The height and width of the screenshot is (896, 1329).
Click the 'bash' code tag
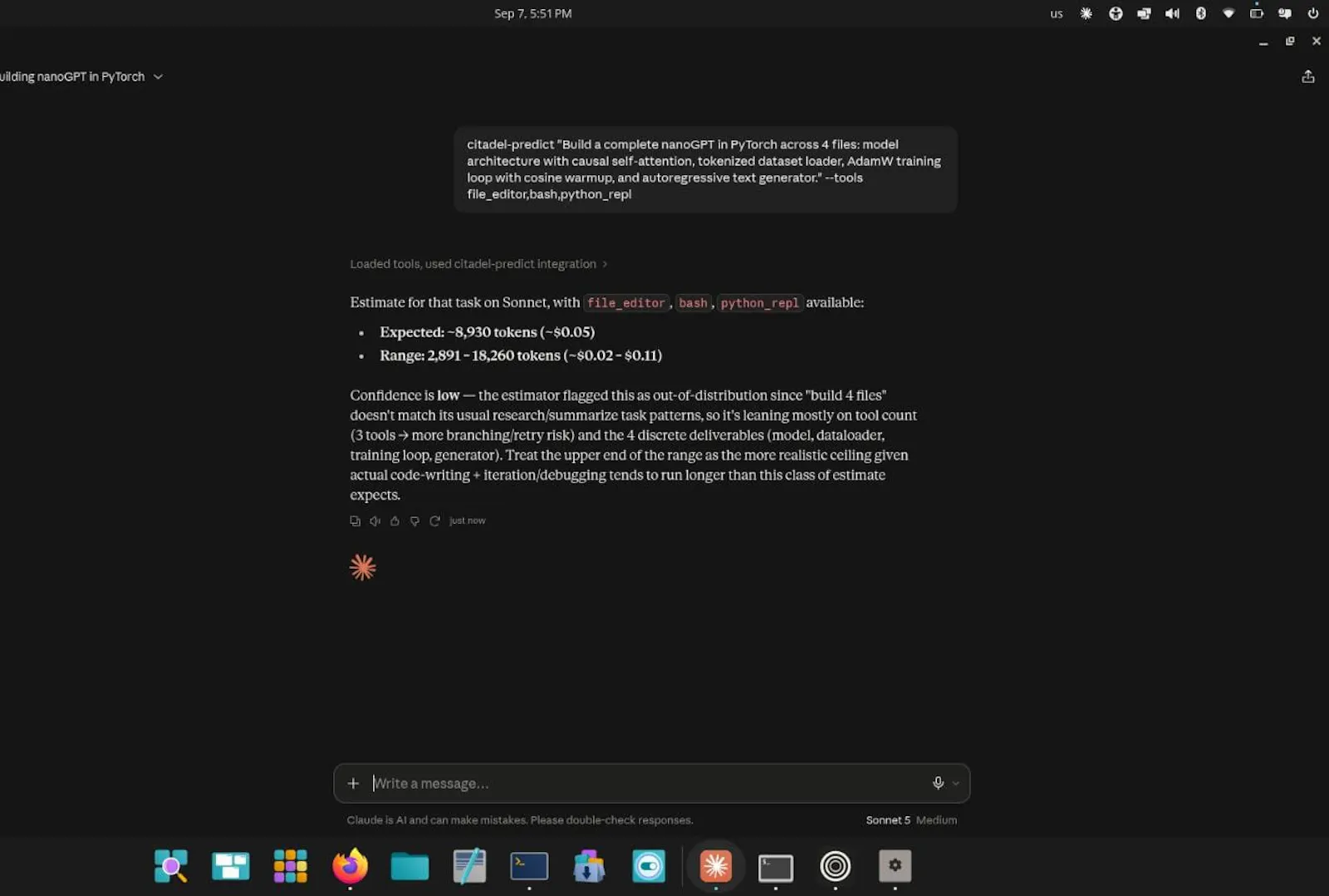click(693, 303)
